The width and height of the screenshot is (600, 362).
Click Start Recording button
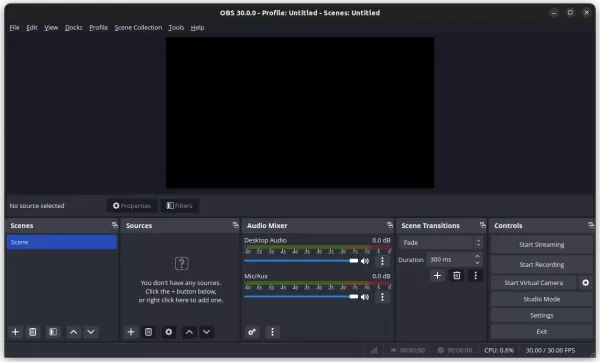[541, 264]
